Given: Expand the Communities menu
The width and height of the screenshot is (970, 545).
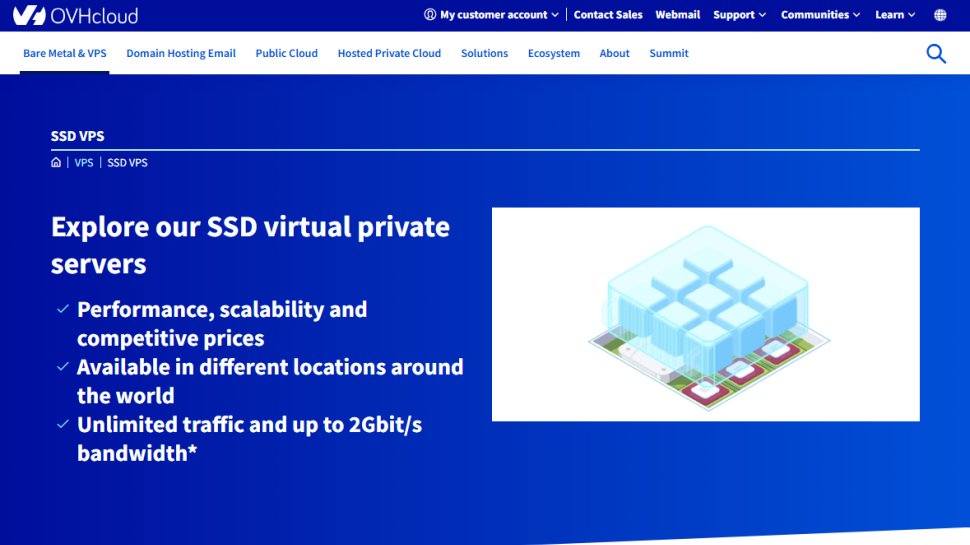Looking at the screenshot, I should point(820,15).
